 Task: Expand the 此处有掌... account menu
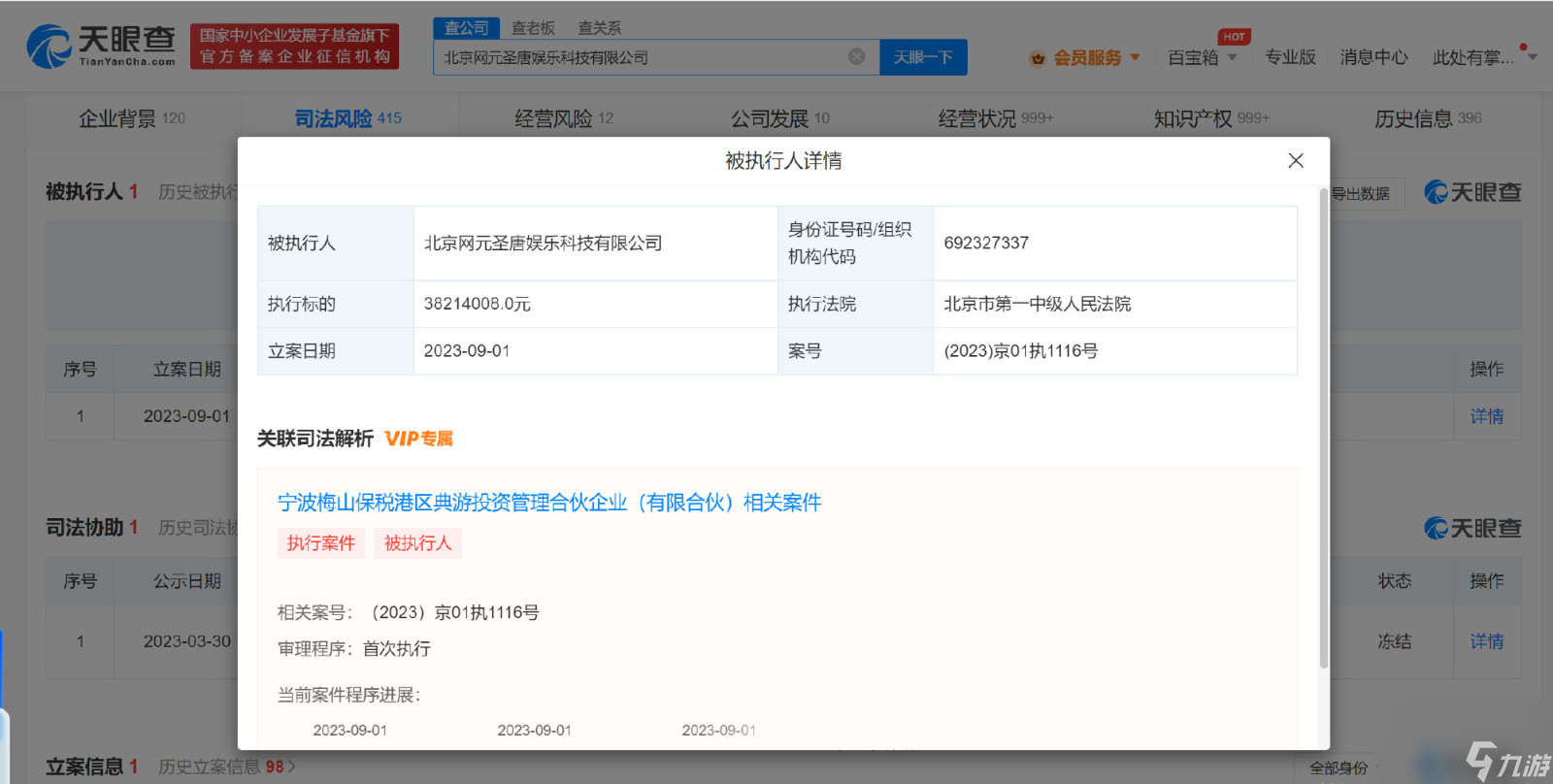click(x=1484, y=57)
